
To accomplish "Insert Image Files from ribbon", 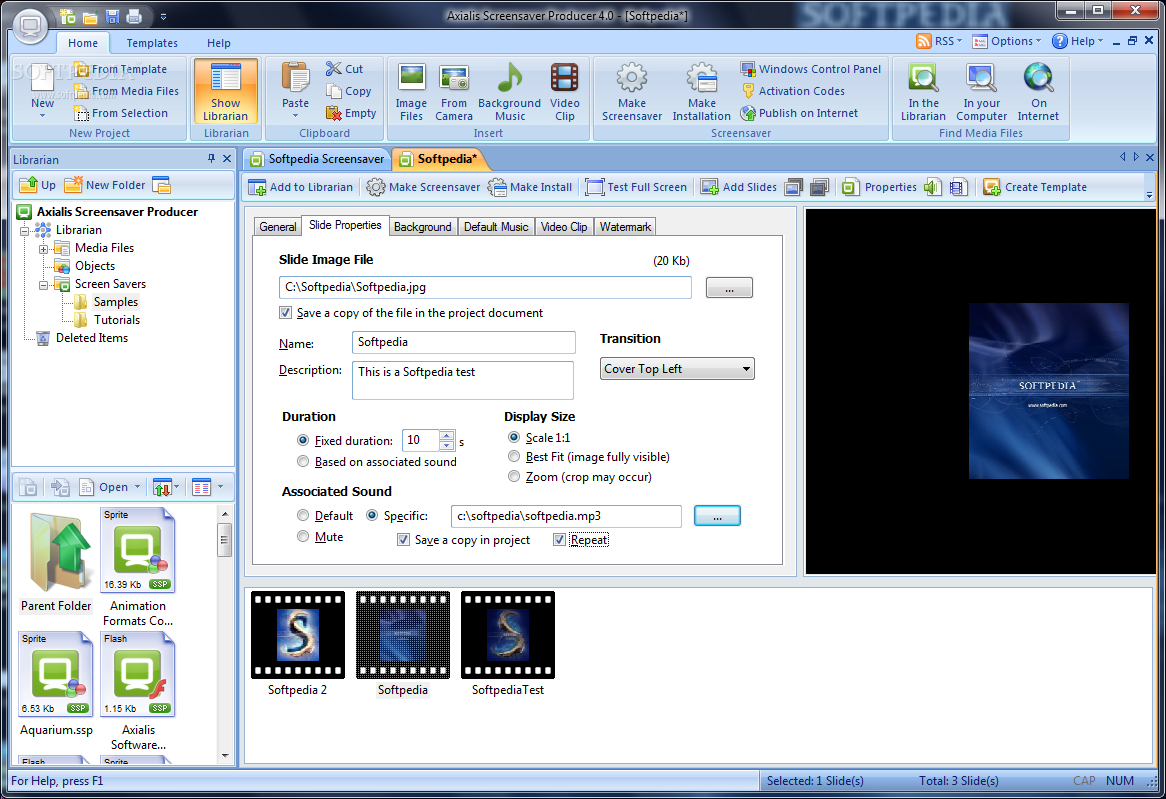I will pyautogui.click(x=411, y=92).
